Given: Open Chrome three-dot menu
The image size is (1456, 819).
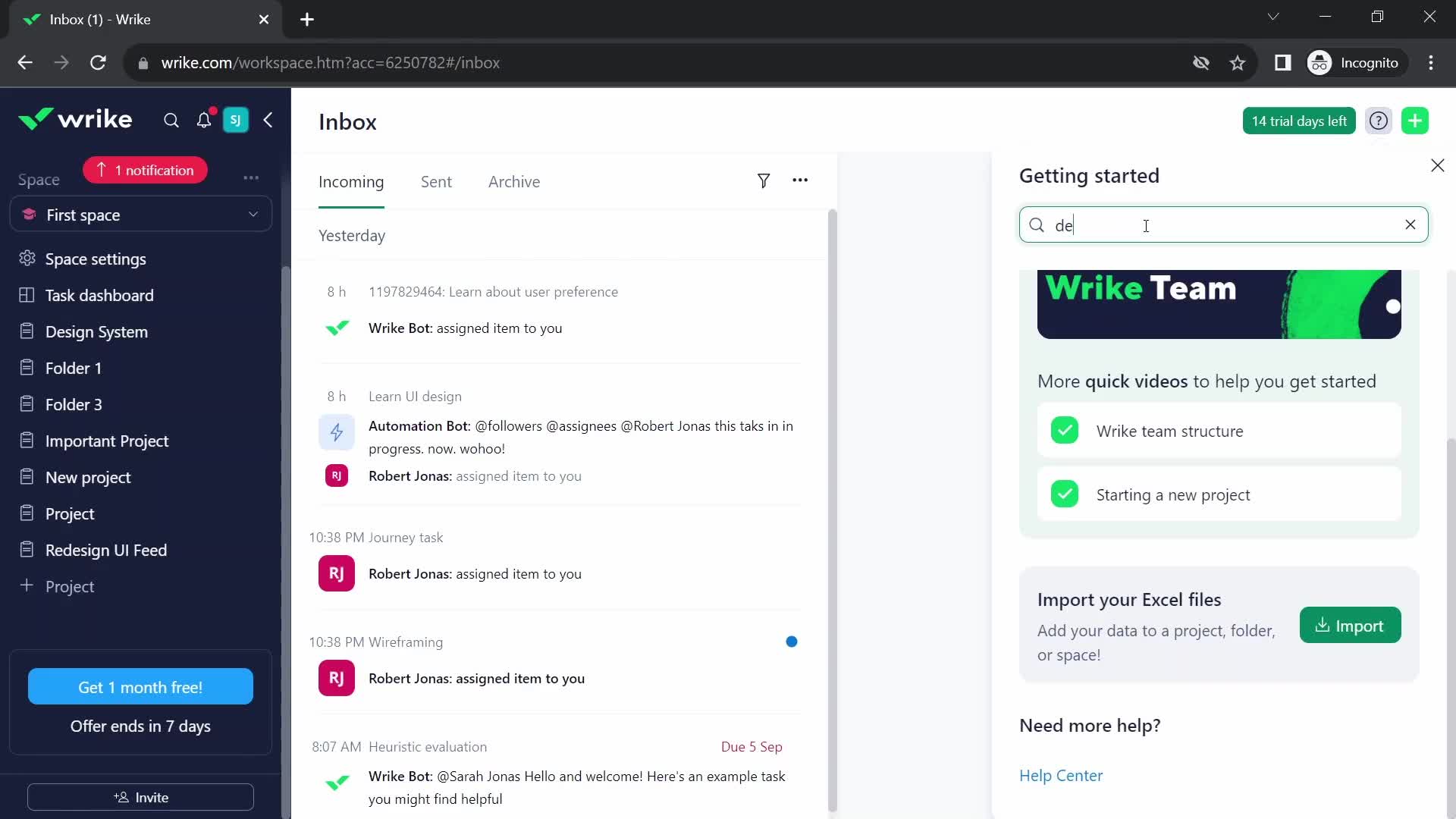Looking at the screenshot, I should click(1431, 63).
